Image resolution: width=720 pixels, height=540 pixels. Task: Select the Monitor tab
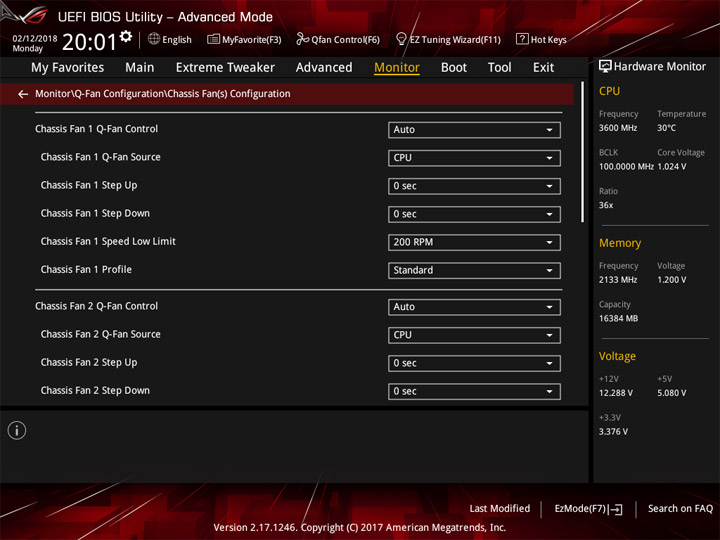pyautogui.click(x=397, y=68)
